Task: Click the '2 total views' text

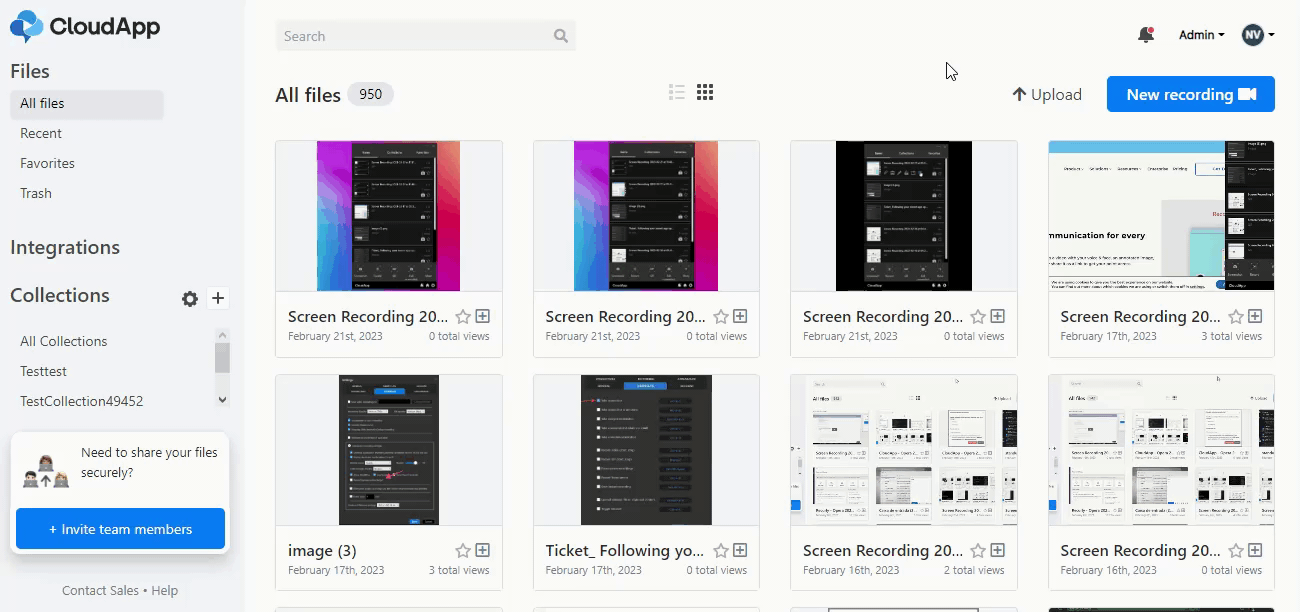Action: (x=974, y=571)
